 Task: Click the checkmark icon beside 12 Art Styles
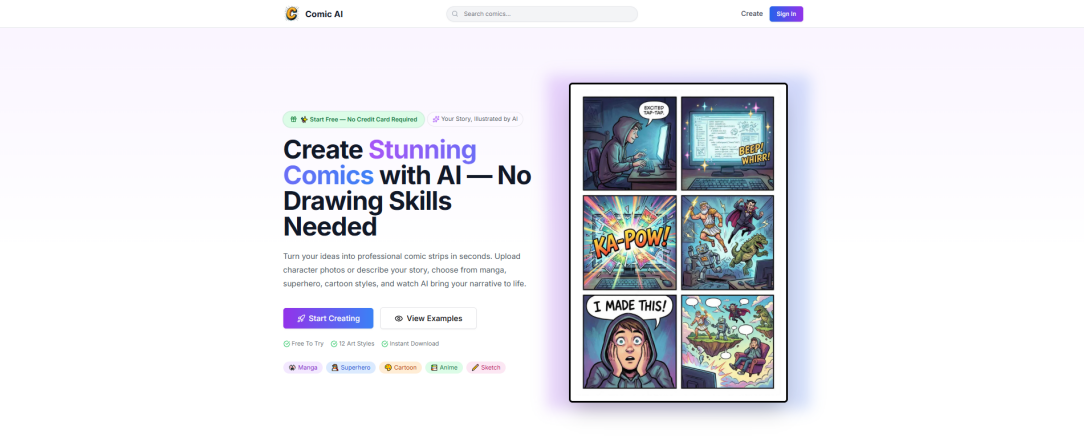coord(334,343)
